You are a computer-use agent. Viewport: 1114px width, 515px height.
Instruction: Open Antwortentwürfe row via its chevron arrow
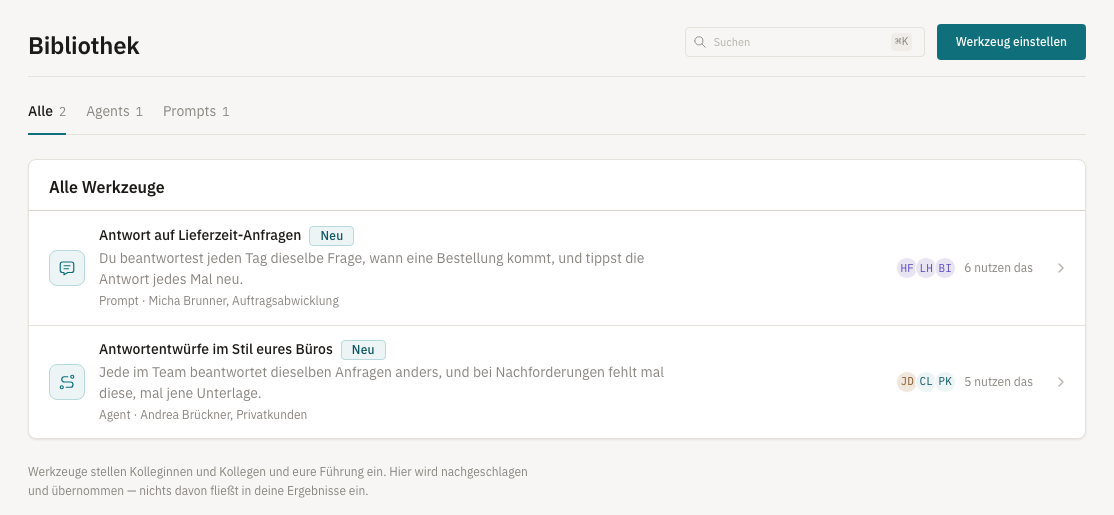[x=1061, y=382]
